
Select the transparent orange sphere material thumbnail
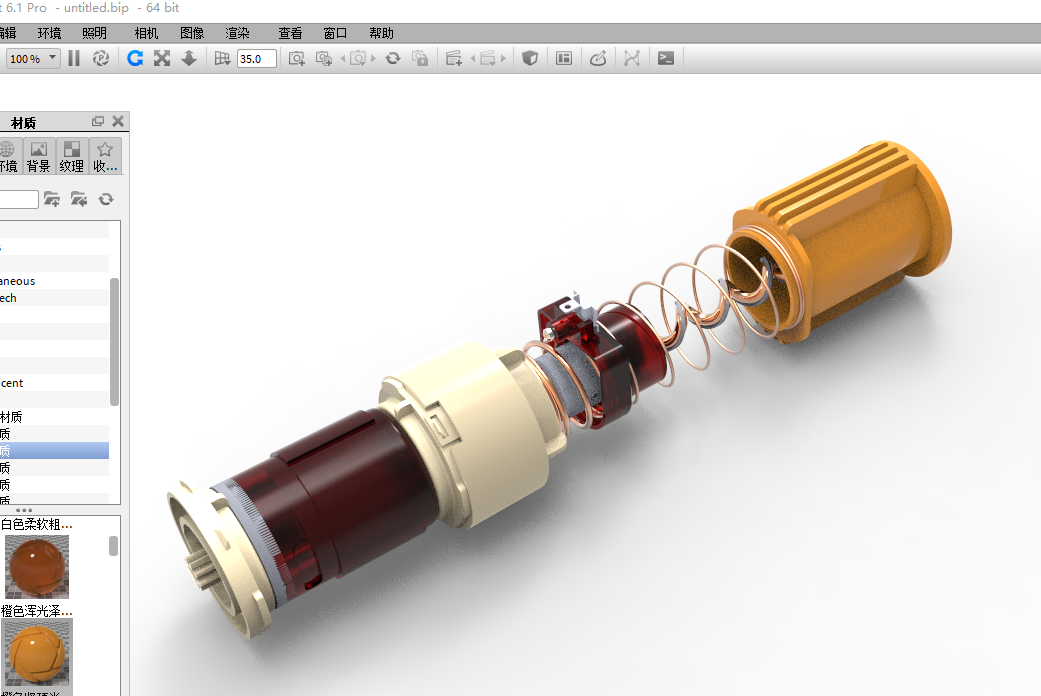(37, 568)
